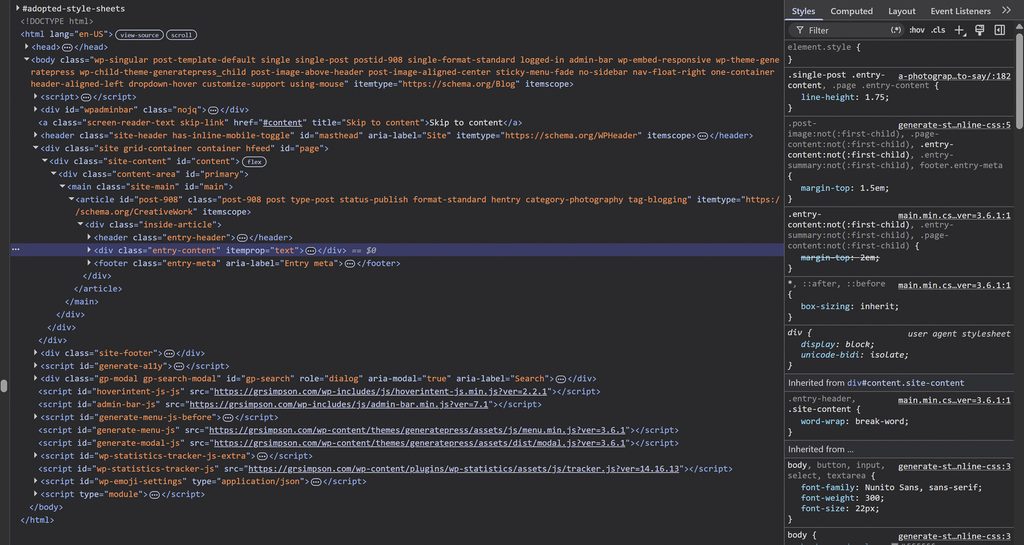Open the menu.min.js script link

[x=418, y=430]
